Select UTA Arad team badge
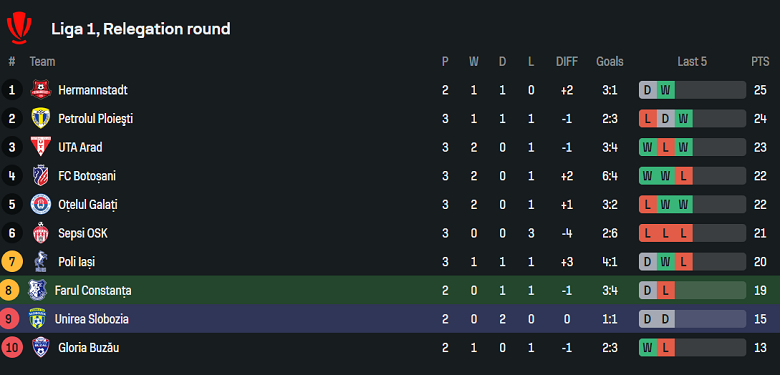Screen dimensions: 780x375 point(40,147)
